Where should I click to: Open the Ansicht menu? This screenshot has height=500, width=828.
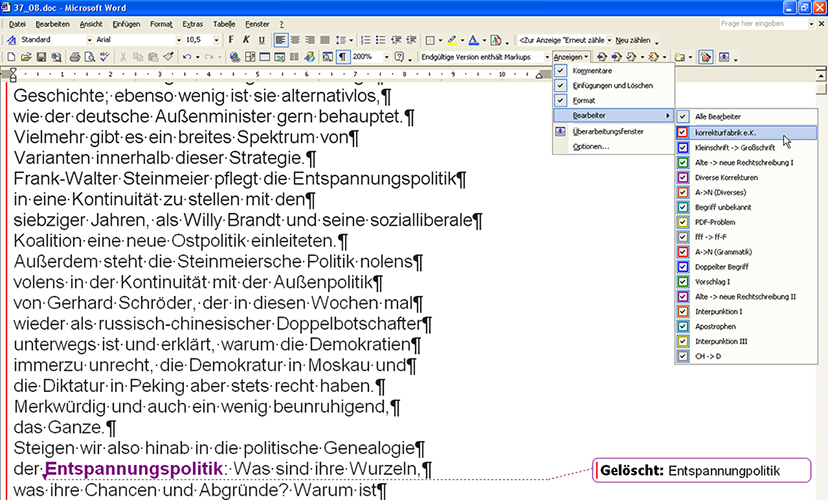coord(91,24)
